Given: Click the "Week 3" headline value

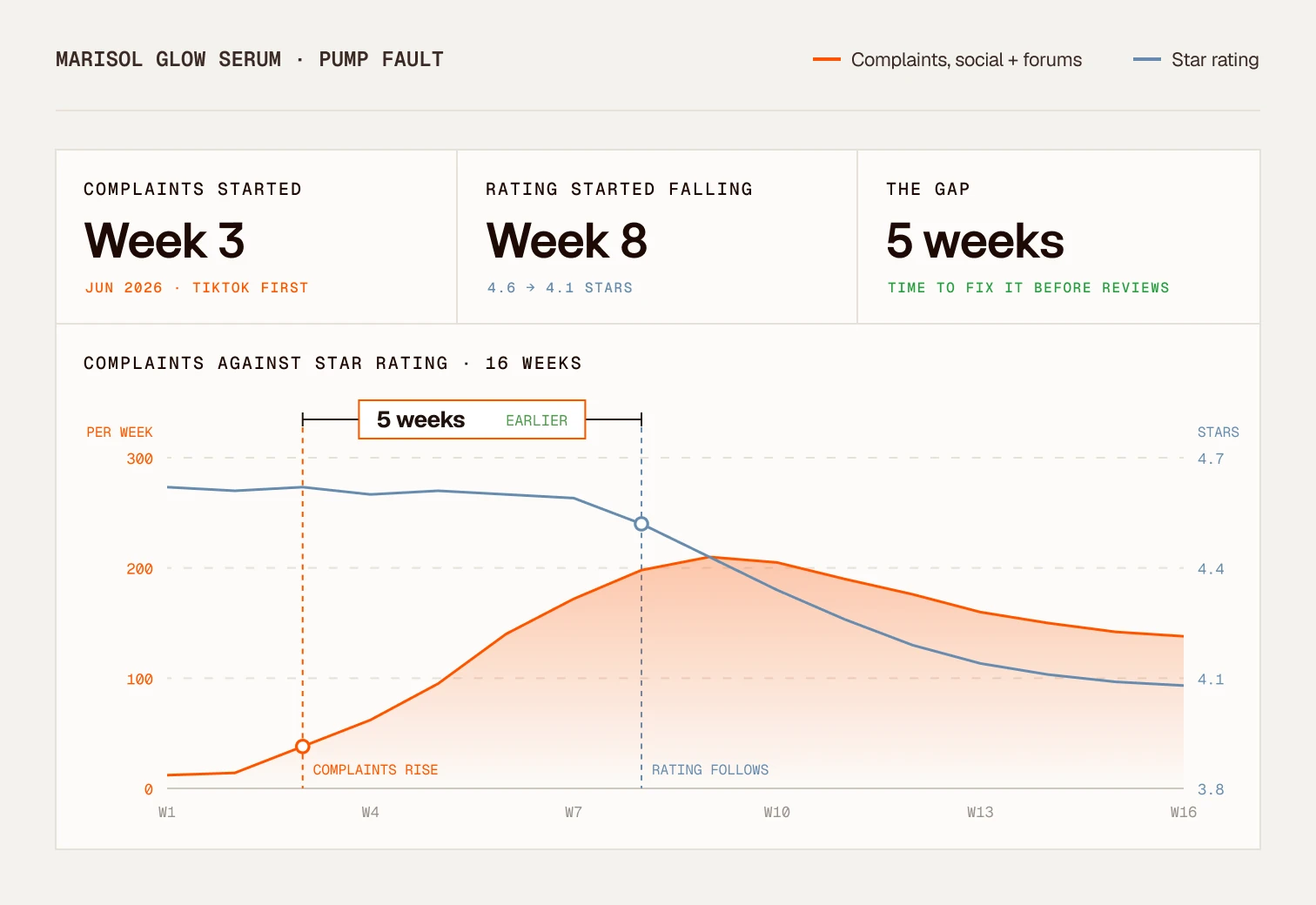Looking at the screenshot, I should (164, 240).
